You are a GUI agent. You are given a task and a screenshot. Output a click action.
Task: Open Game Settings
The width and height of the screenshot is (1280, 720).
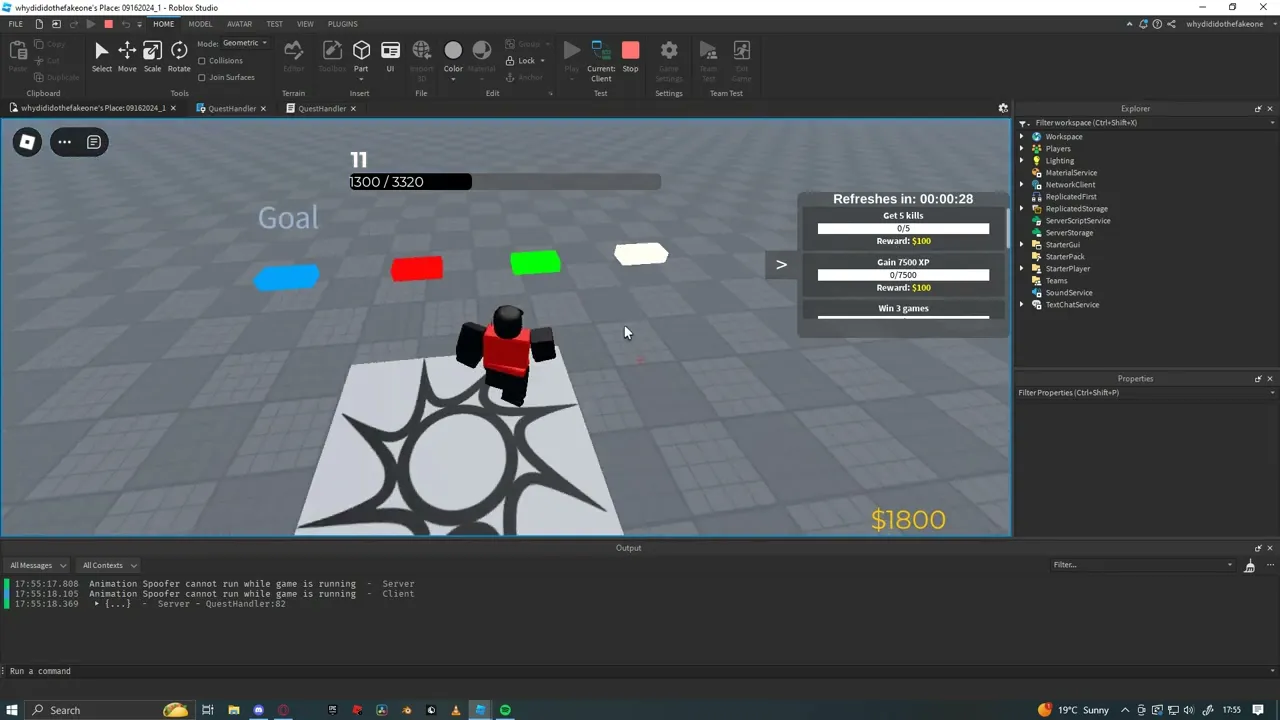point(669,60)
